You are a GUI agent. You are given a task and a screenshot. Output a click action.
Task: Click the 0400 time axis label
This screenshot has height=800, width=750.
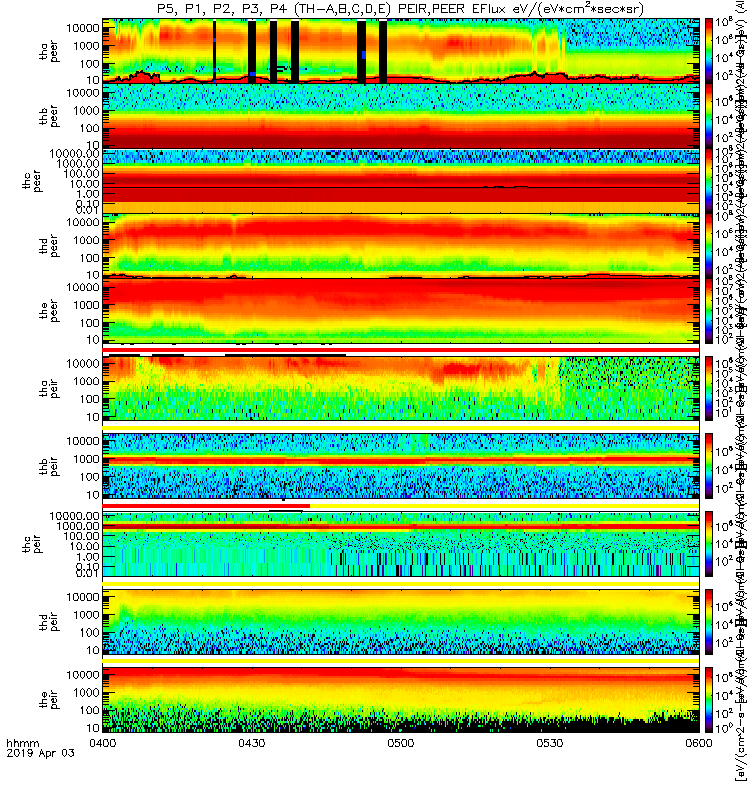click(x=103, y=743)
